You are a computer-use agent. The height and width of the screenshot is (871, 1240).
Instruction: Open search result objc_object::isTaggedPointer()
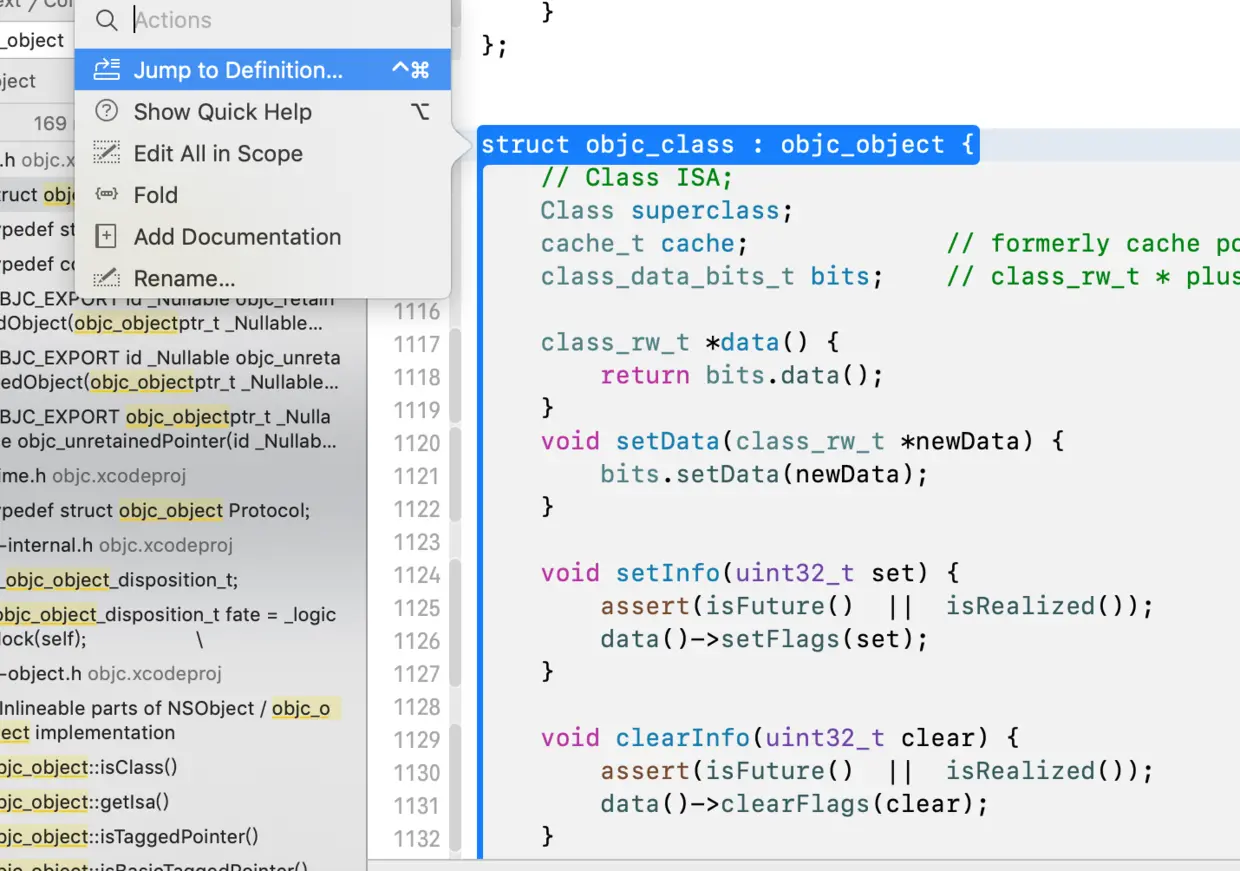click(x=129, y=836)
